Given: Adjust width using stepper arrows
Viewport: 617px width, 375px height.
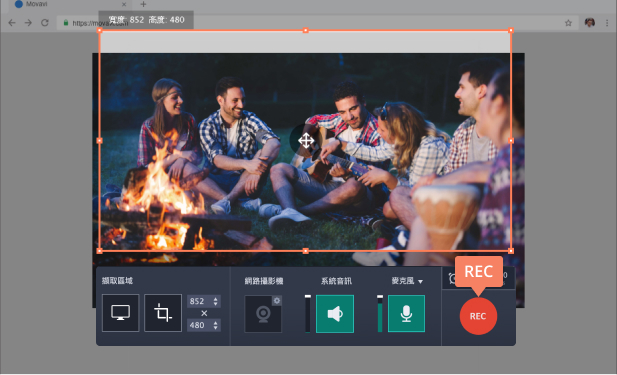Looking at the screenshot, I should [216, 301].
